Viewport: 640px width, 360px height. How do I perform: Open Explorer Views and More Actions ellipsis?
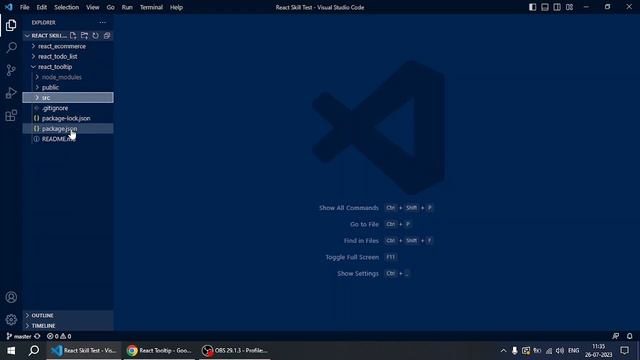coord(102,22)
